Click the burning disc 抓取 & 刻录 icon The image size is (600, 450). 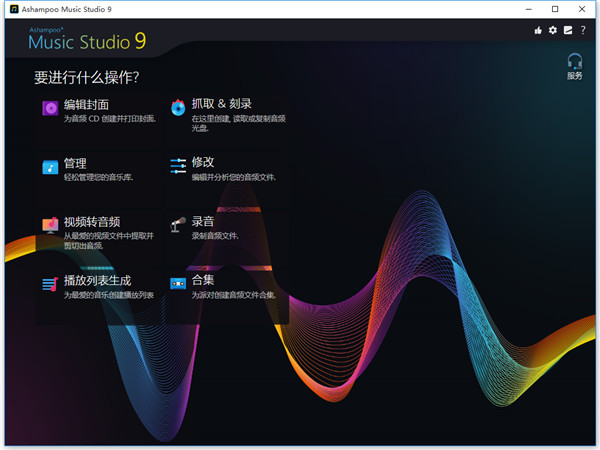(178, 107)
